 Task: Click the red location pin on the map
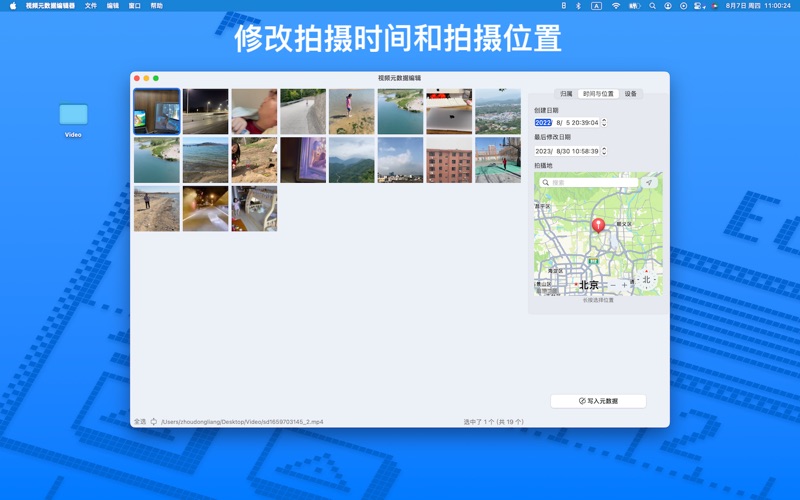click(598, 225)
